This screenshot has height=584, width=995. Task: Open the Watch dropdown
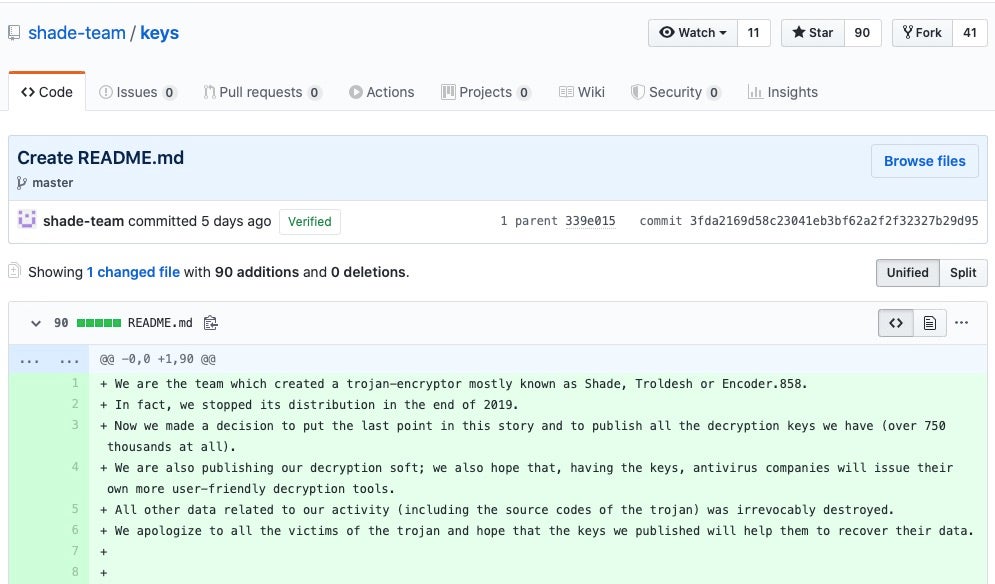coord(692,33)
